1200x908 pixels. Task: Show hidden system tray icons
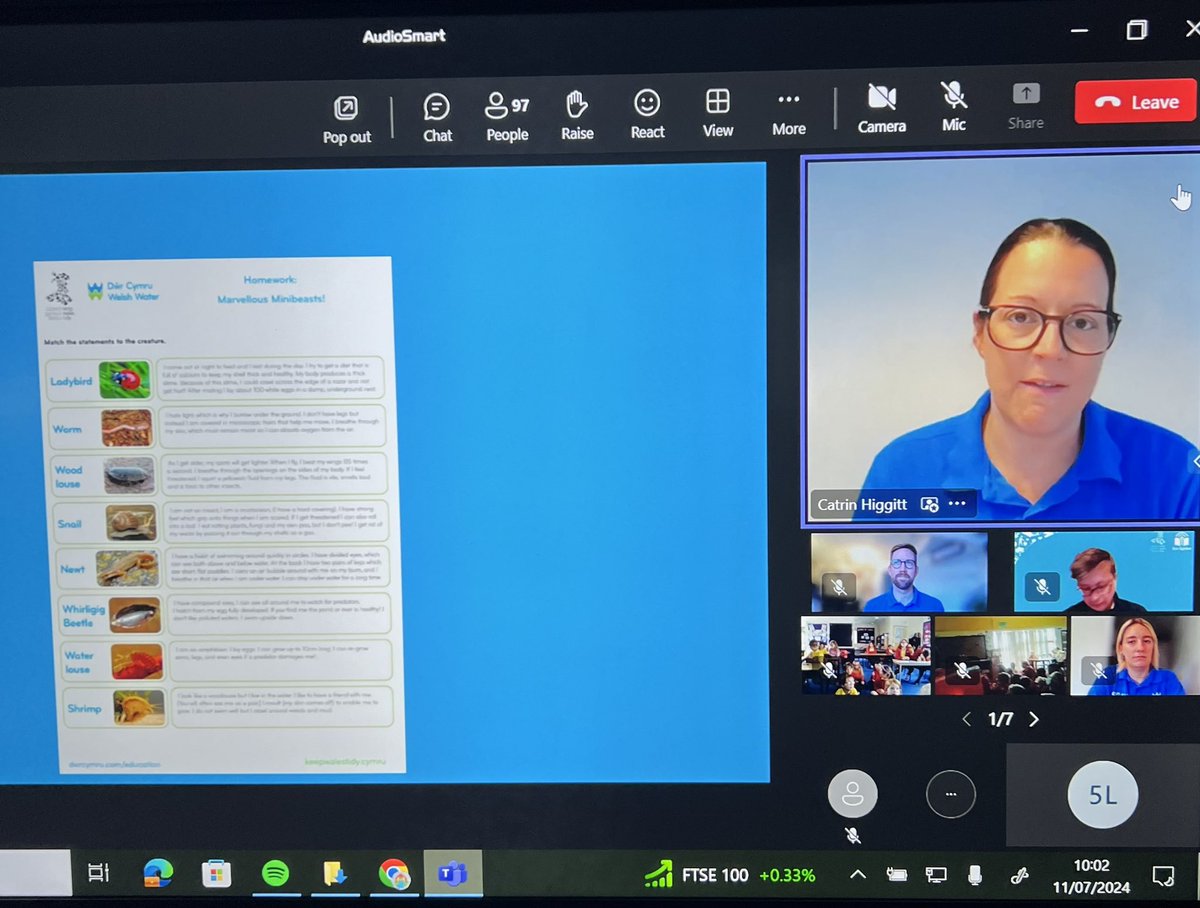tap(858, 875)
